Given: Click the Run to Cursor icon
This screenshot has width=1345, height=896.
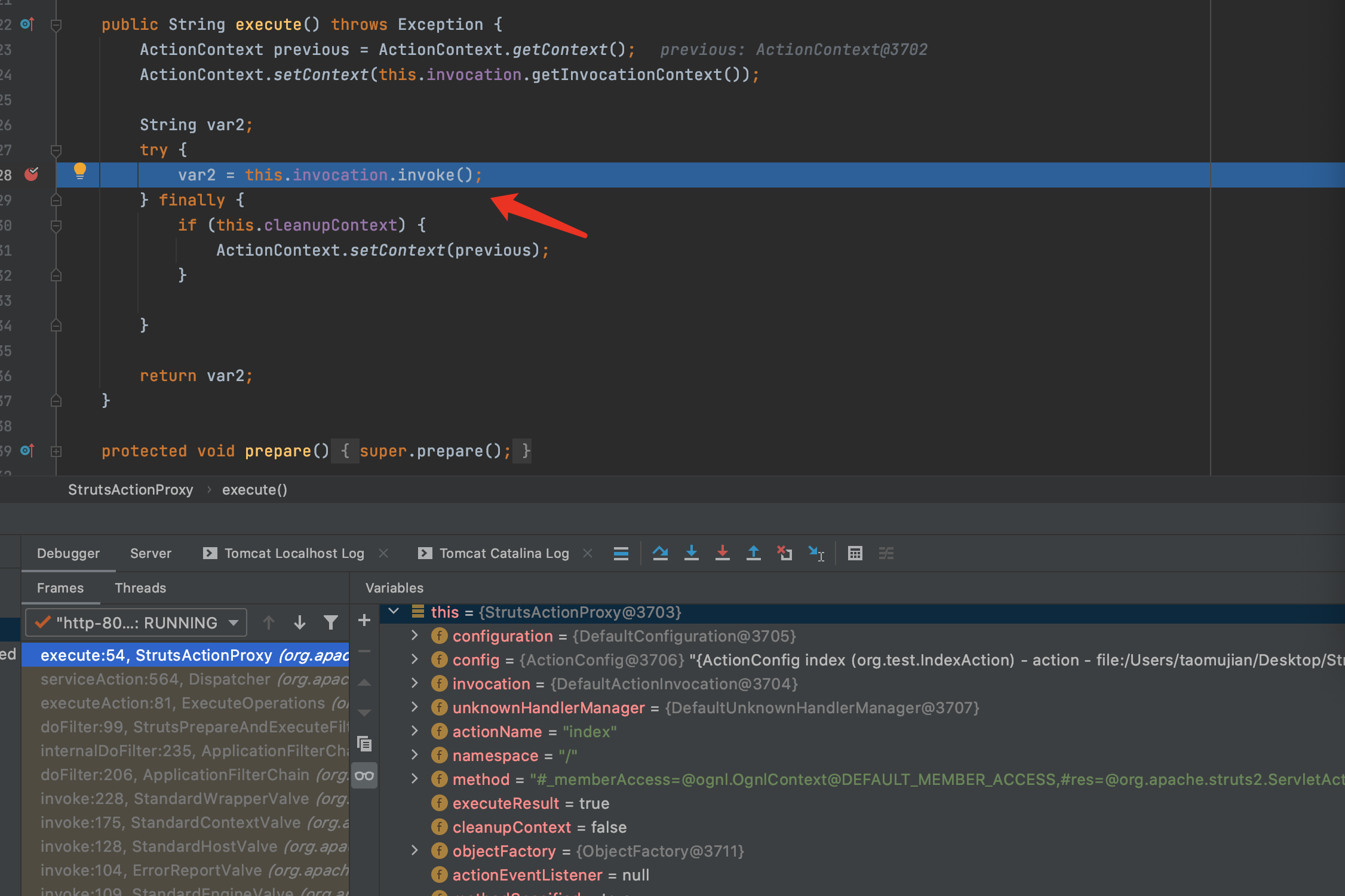Looking at the screenshot, I should click(816, 553).
